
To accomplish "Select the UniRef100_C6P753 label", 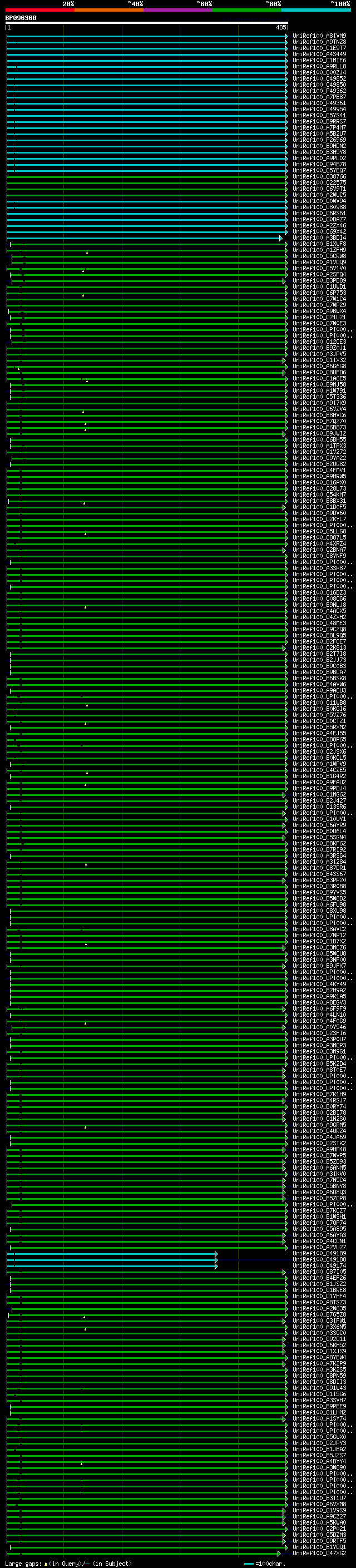I will coord(319,293).
